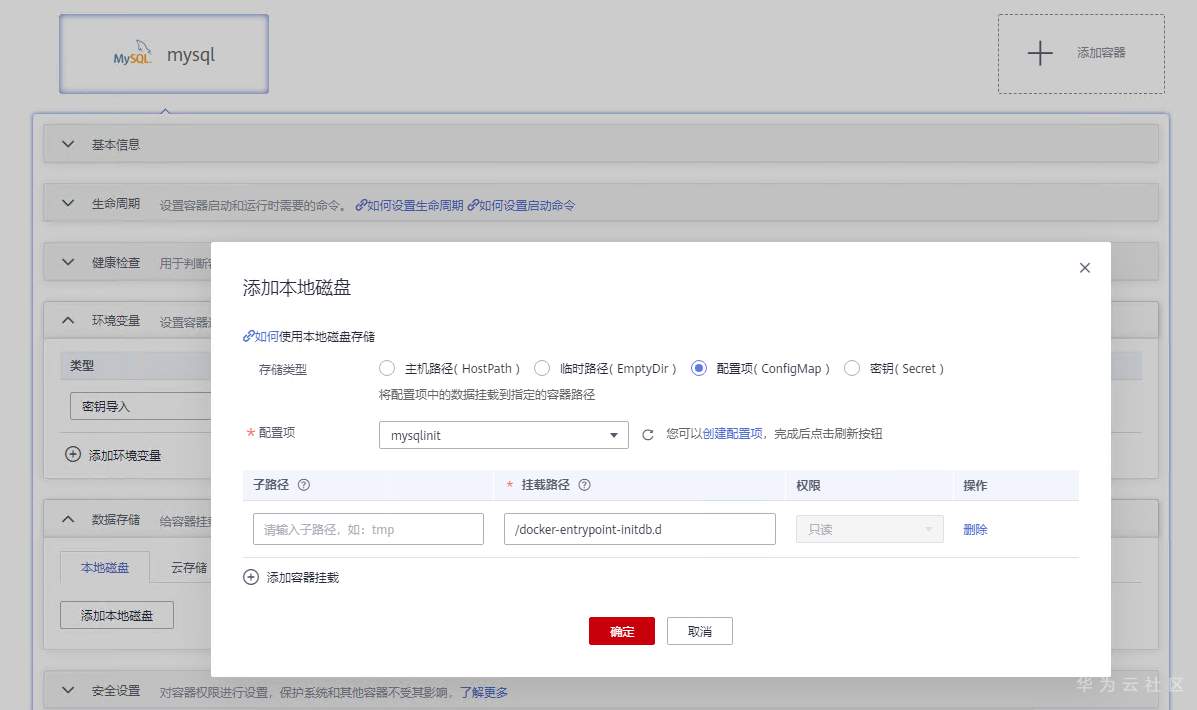This screenshot has width=1197, height=710.
Task: Select 临时路径 (EmptyDir) storage type
Action: (x=542, y=369)
